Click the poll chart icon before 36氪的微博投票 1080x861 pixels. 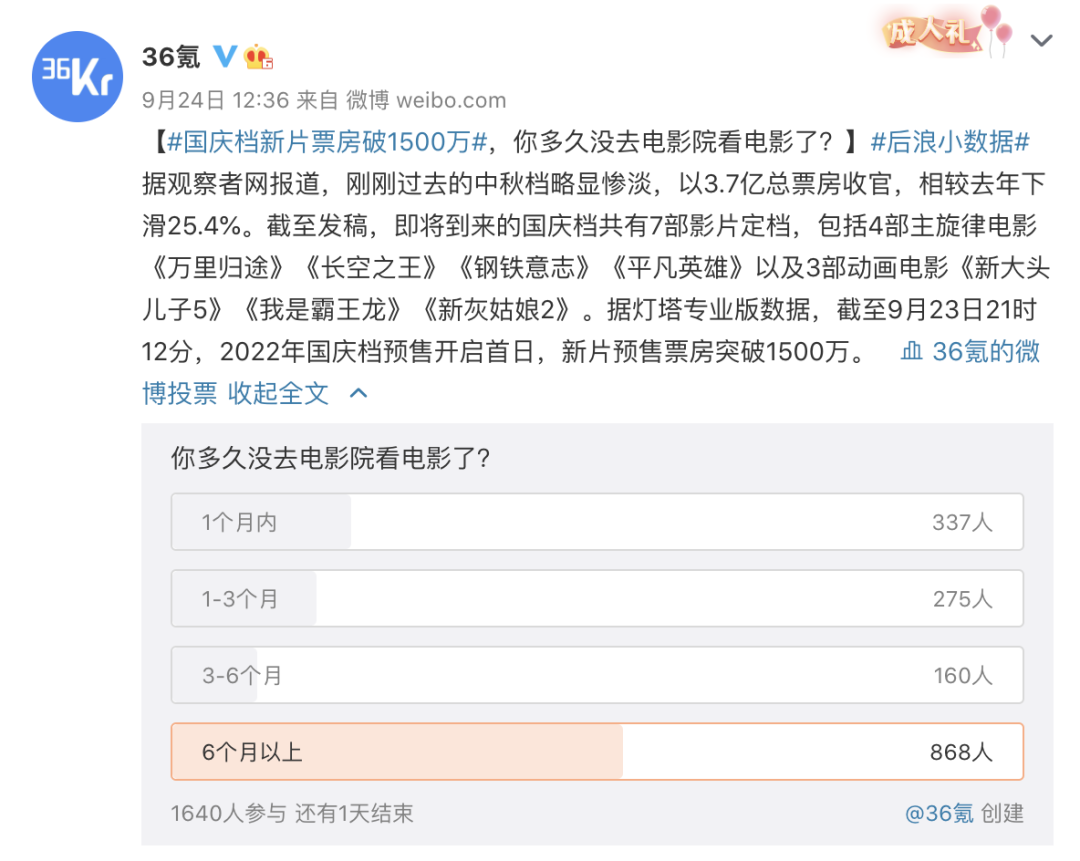click(x=911, y=352)
